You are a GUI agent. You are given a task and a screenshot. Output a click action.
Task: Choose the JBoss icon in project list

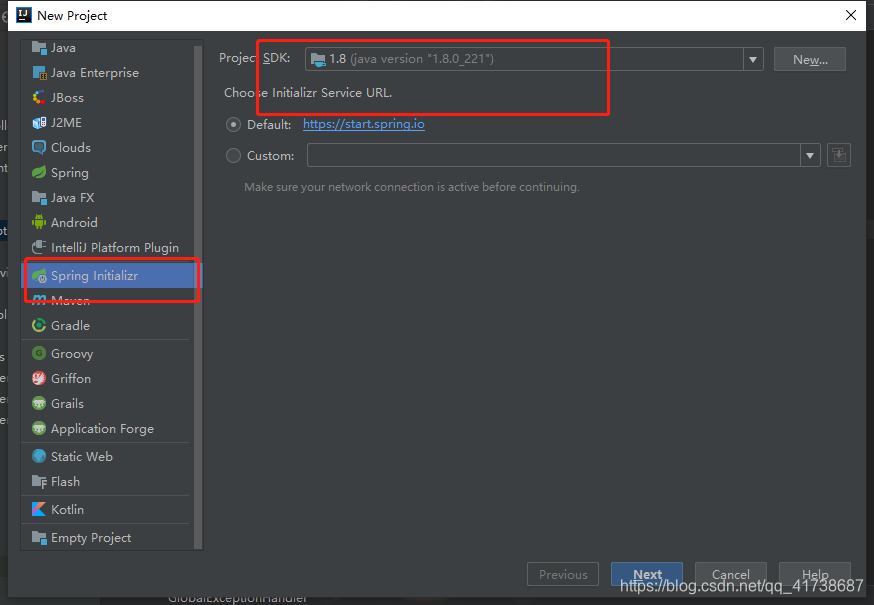point(39,98)
